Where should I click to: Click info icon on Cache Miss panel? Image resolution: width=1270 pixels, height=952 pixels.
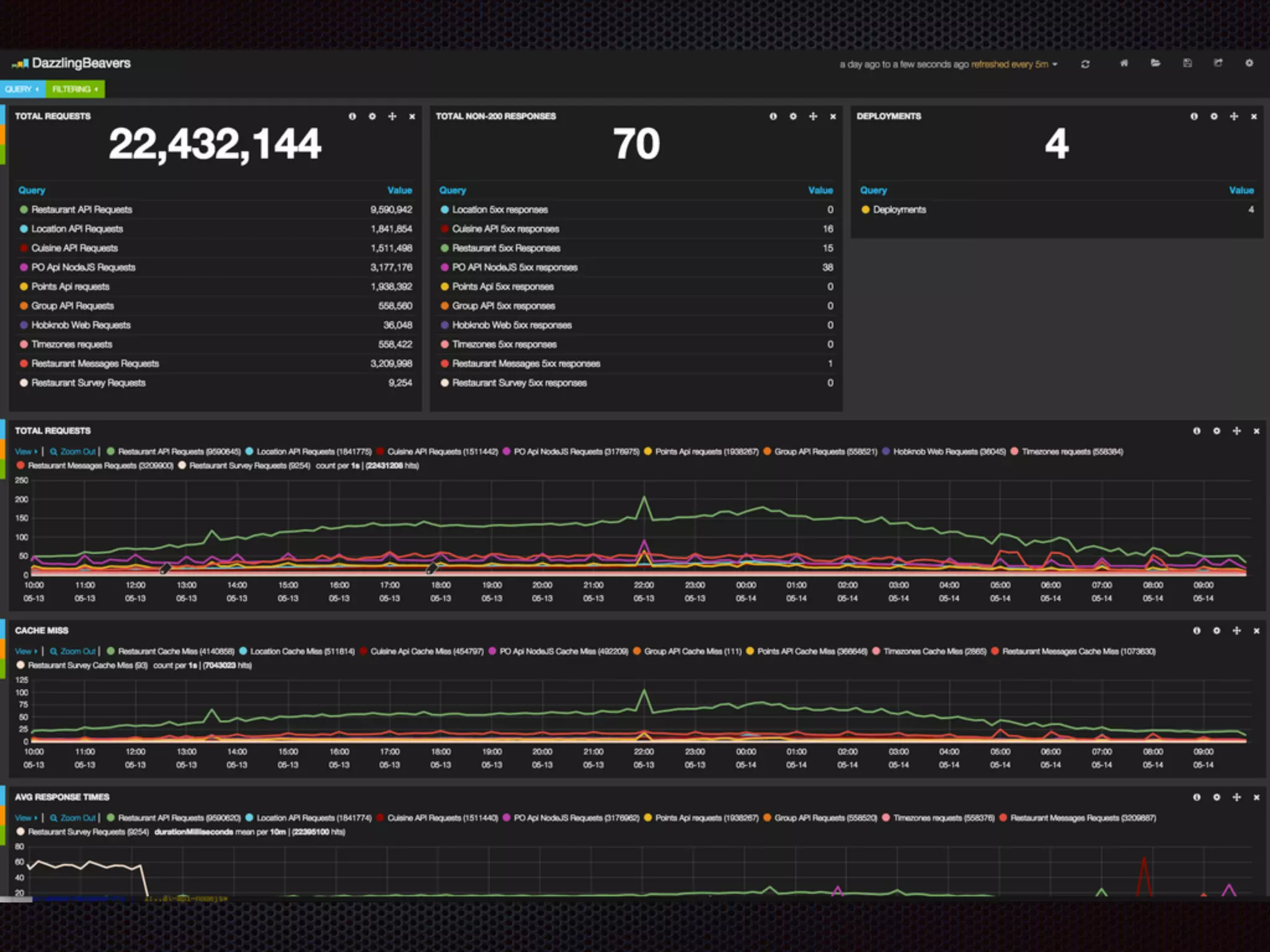coord(1196,630)
